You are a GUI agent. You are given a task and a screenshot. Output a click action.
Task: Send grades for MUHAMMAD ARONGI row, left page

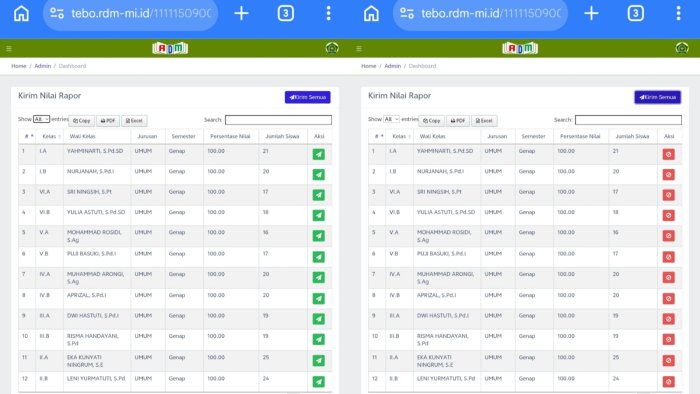click(318, 278)
